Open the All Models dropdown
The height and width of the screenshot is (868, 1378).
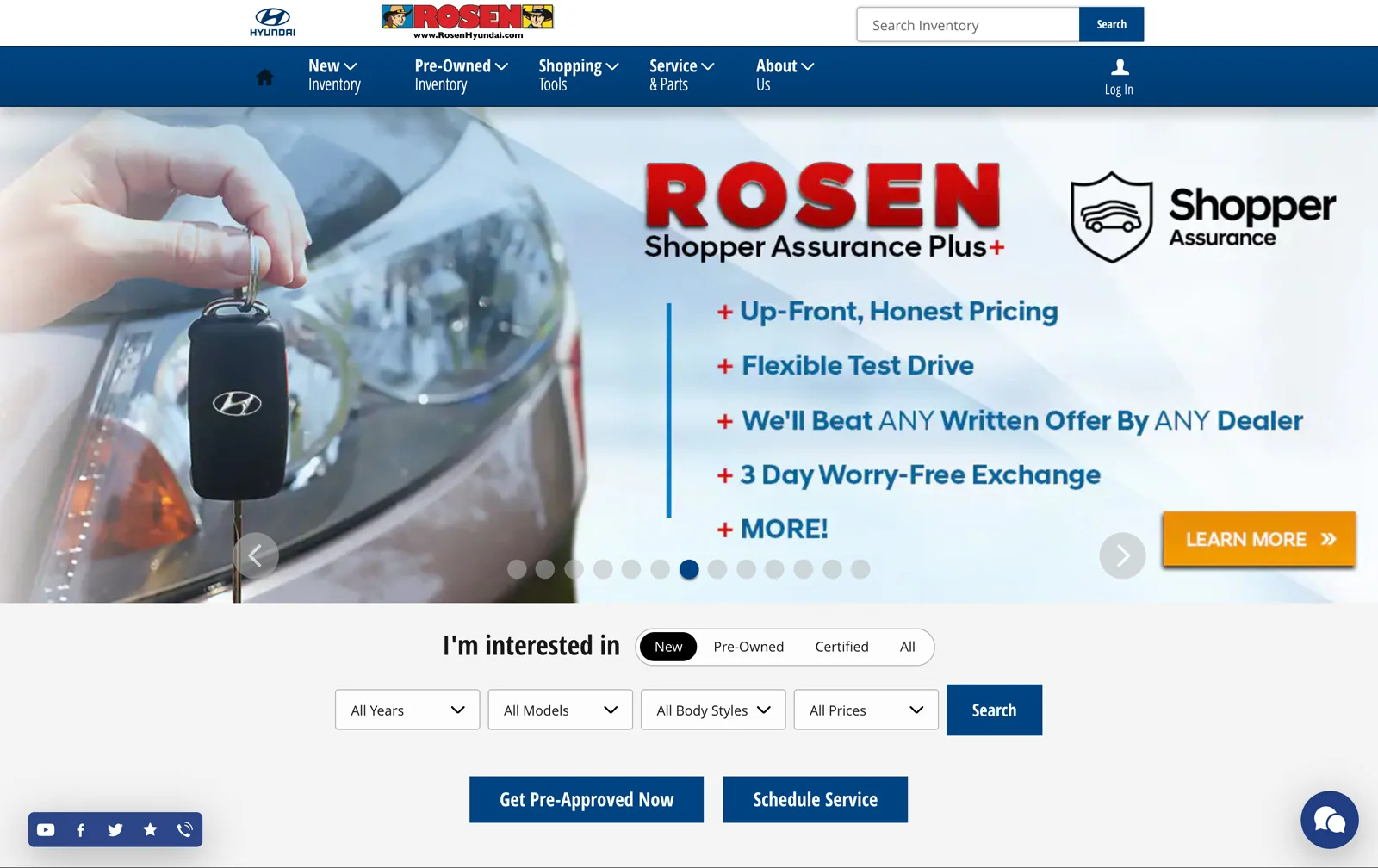tap(560, 710)
